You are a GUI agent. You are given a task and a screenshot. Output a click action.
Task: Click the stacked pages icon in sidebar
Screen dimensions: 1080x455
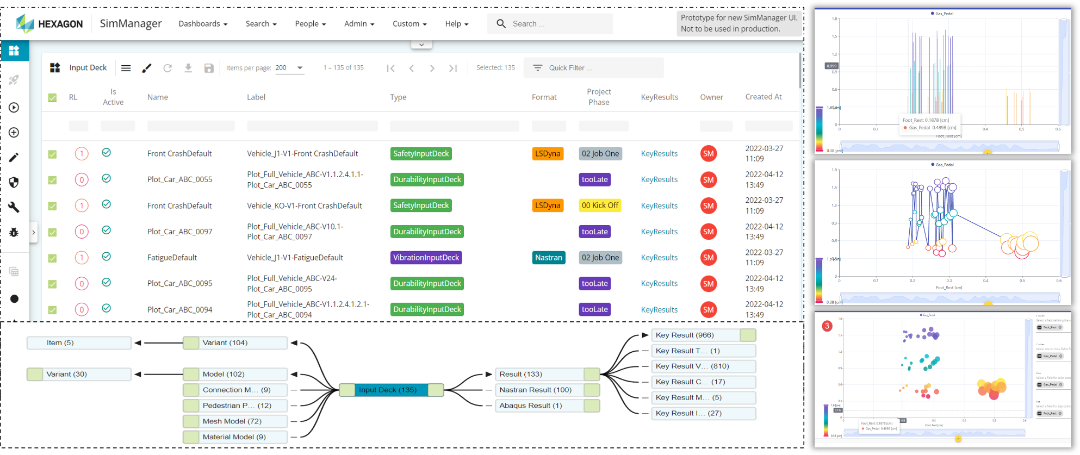pos(14,271)
